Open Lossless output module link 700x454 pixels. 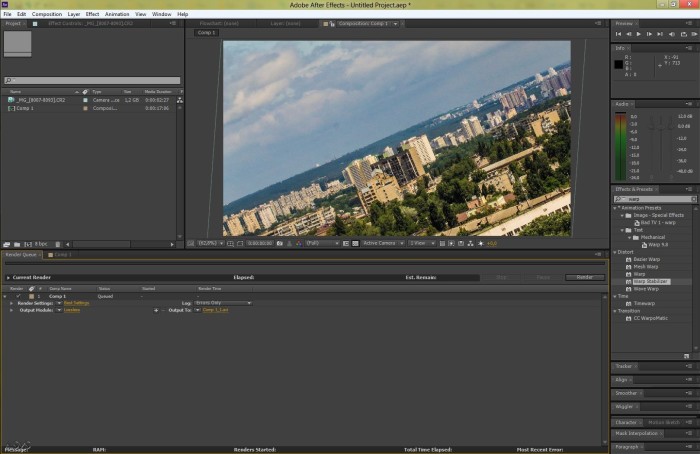pyautogui.click(x=72, y=310)
